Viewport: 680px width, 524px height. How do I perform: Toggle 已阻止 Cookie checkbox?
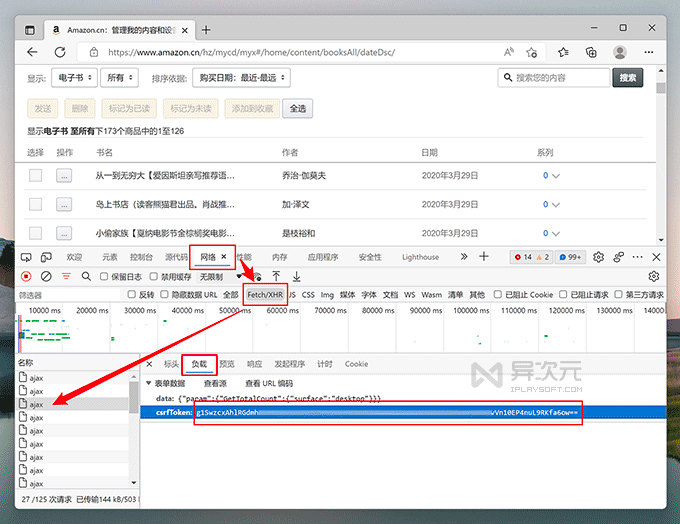pos(498,295)
